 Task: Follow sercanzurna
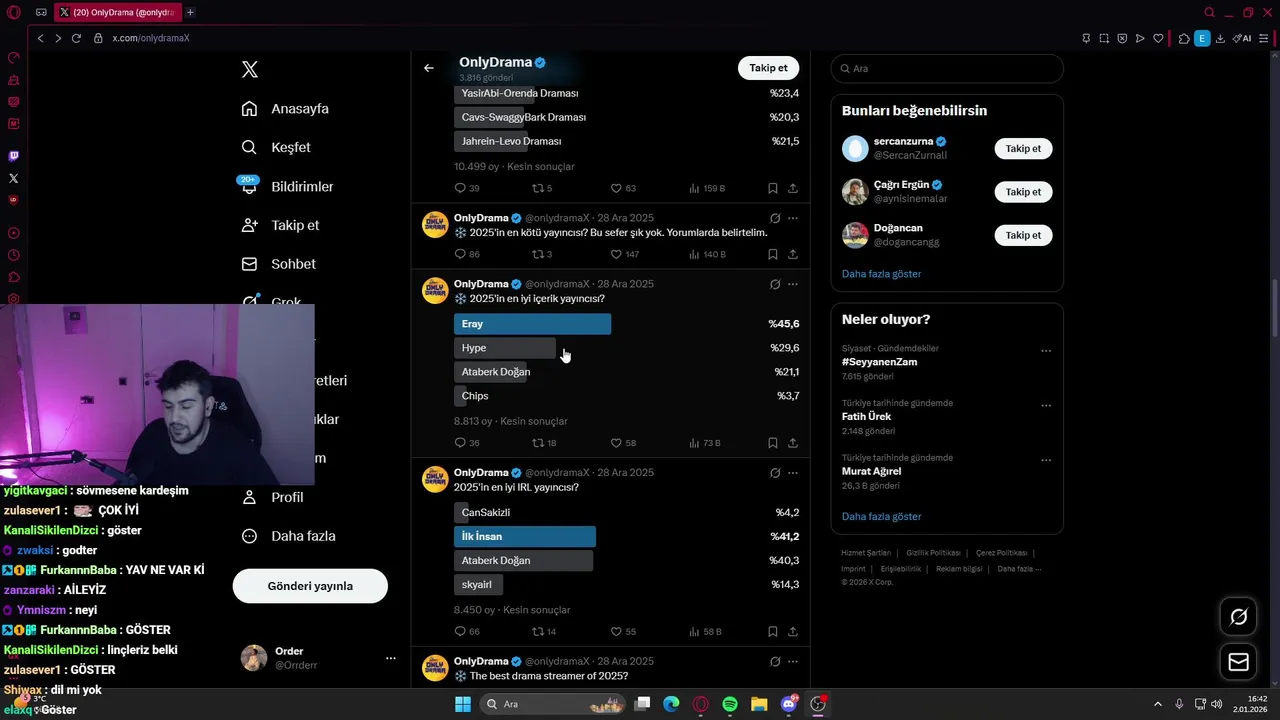(1023, 149)
